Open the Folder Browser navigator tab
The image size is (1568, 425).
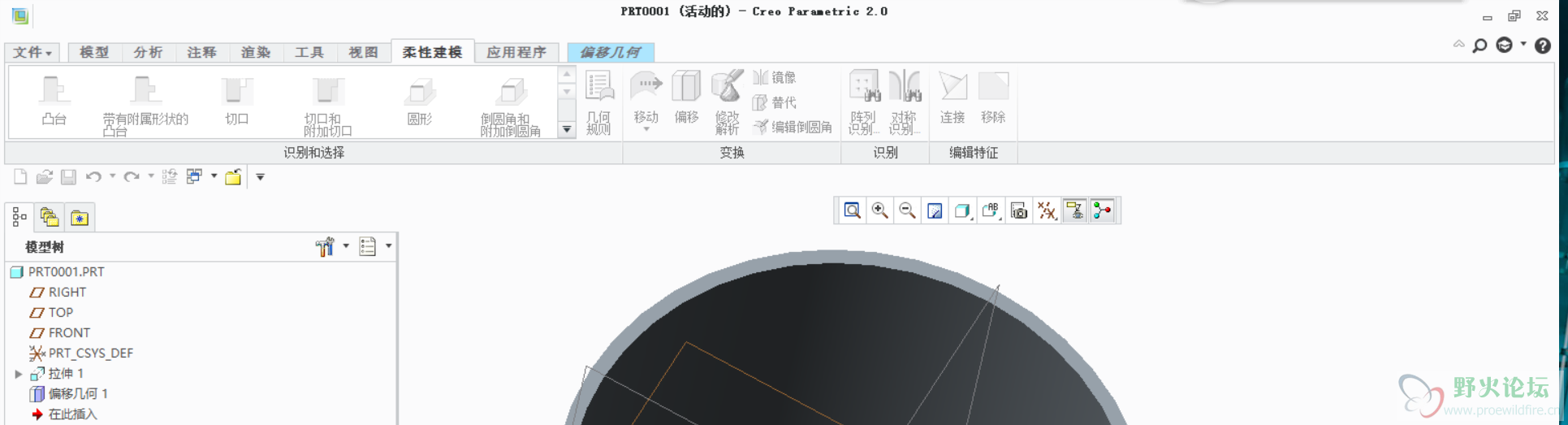(x=50, y=217)
